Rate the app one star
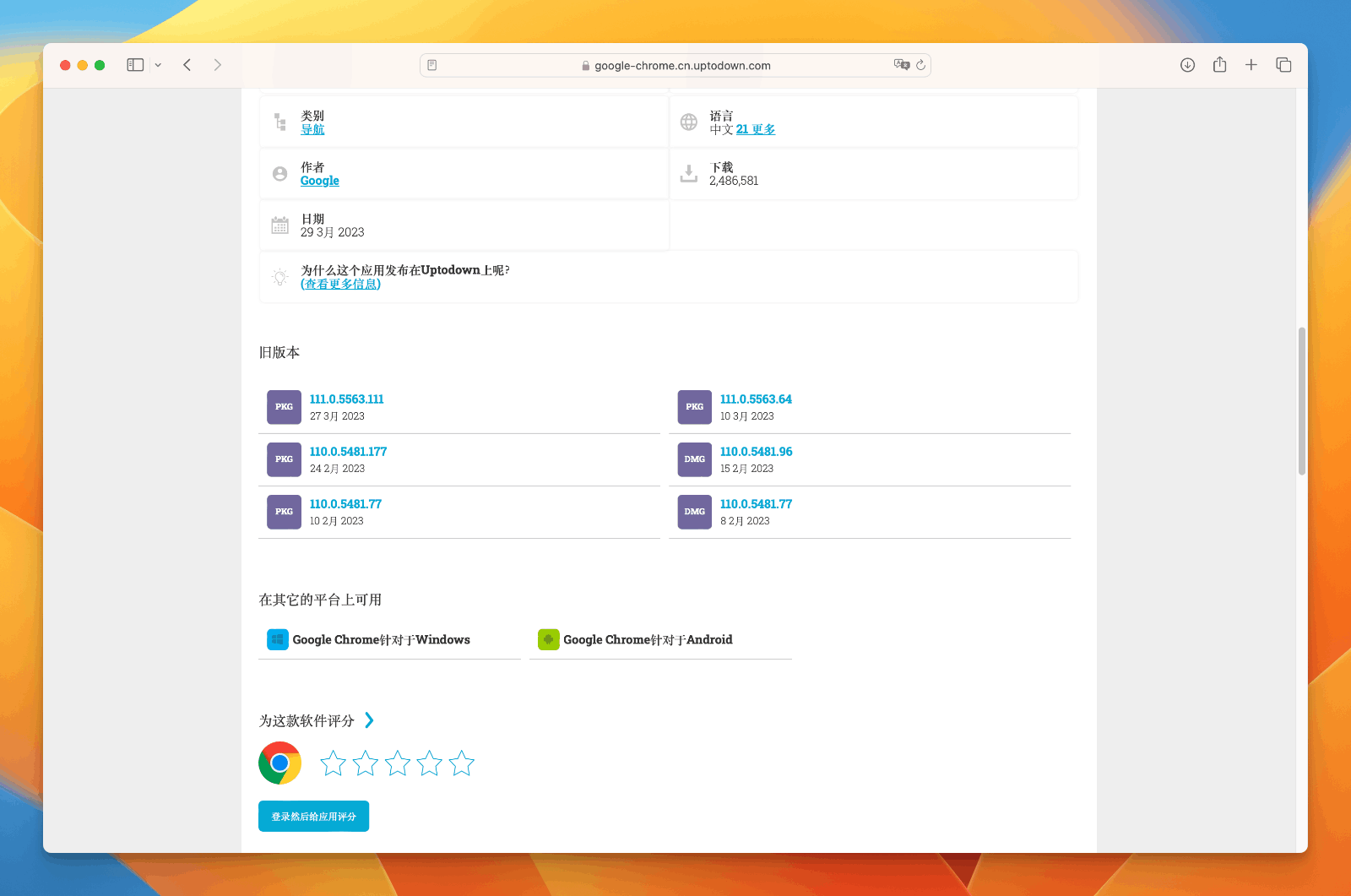 (334, 763)
